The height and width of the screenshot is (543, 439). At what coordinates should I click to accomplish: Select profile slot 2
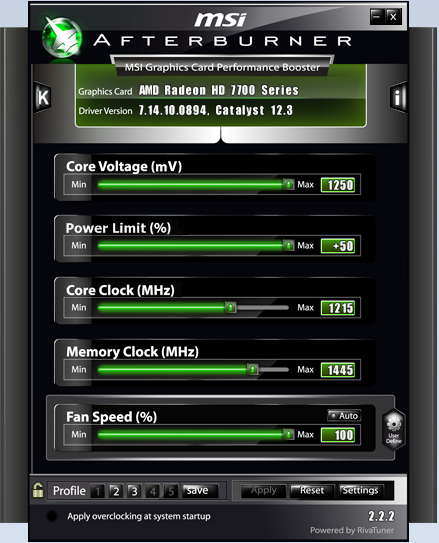116,491
